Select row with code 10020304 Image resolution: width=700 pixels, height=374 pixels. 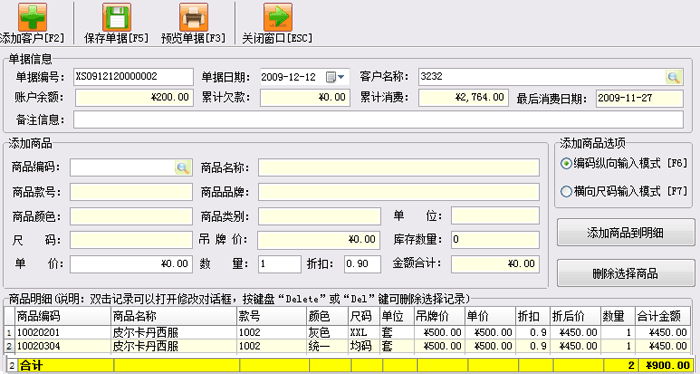pos(347,346)
